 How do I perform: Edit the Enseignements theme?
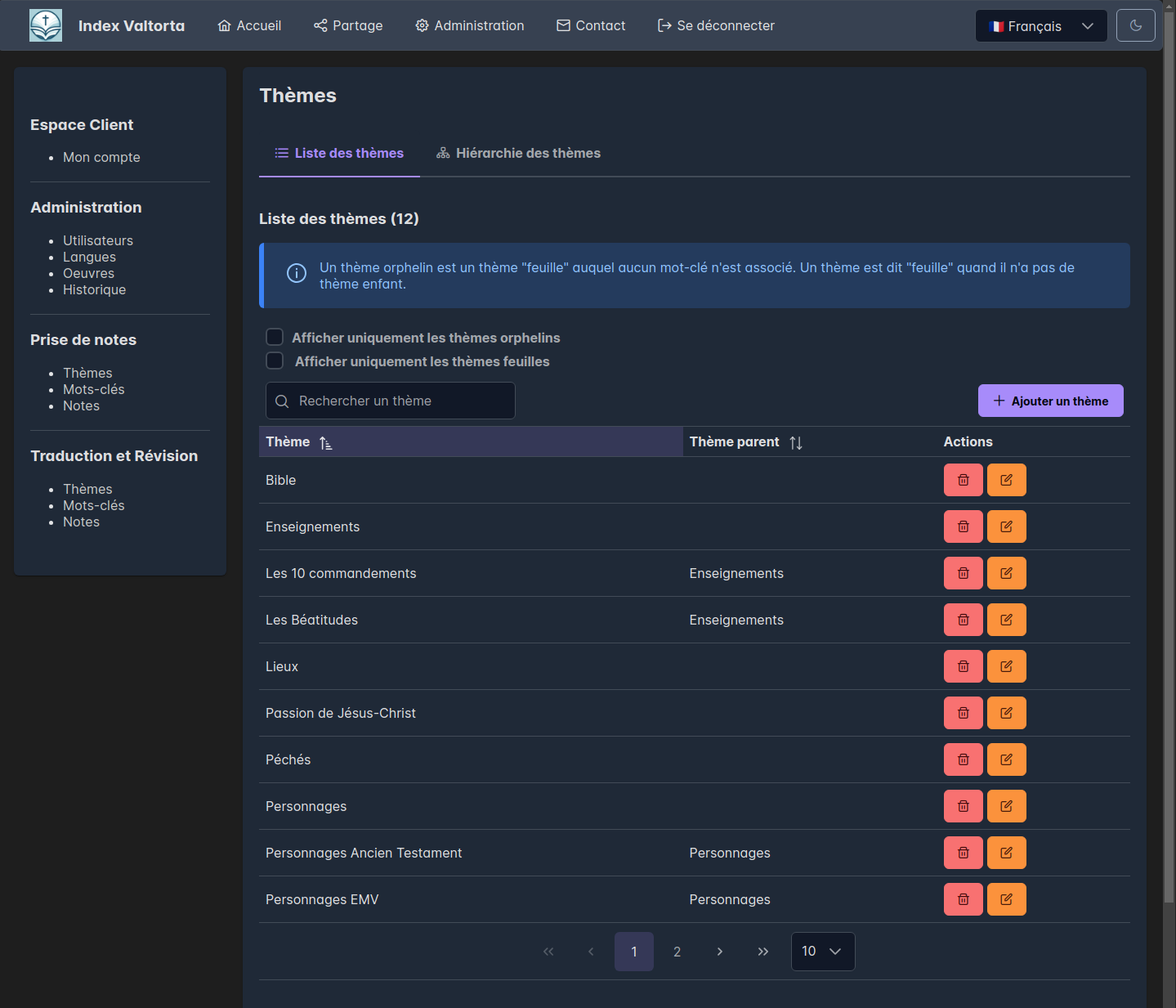click(x=1006, y=526)
